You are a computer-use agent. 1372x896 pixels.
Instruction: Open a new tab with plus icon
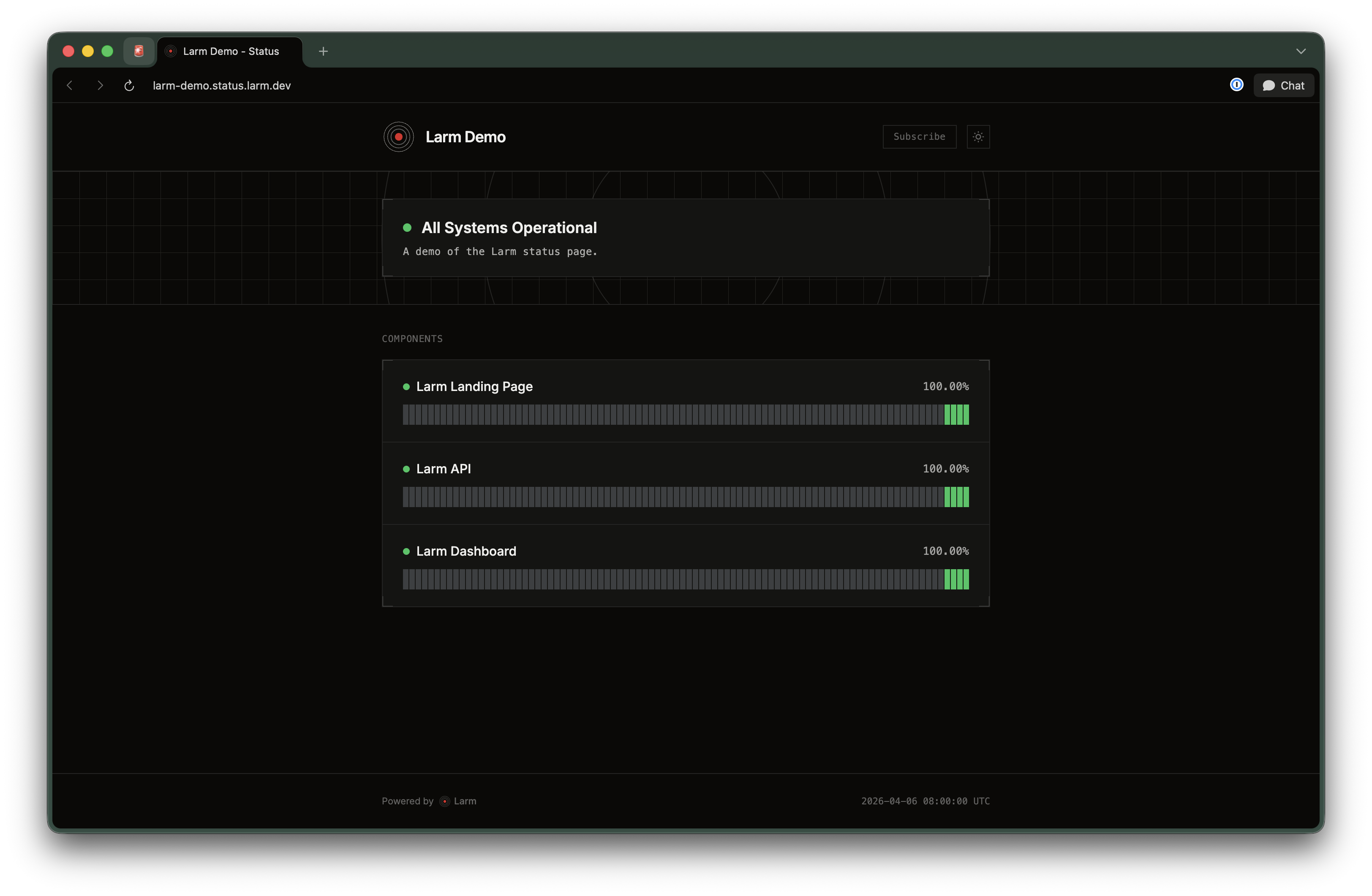point(324,51)
